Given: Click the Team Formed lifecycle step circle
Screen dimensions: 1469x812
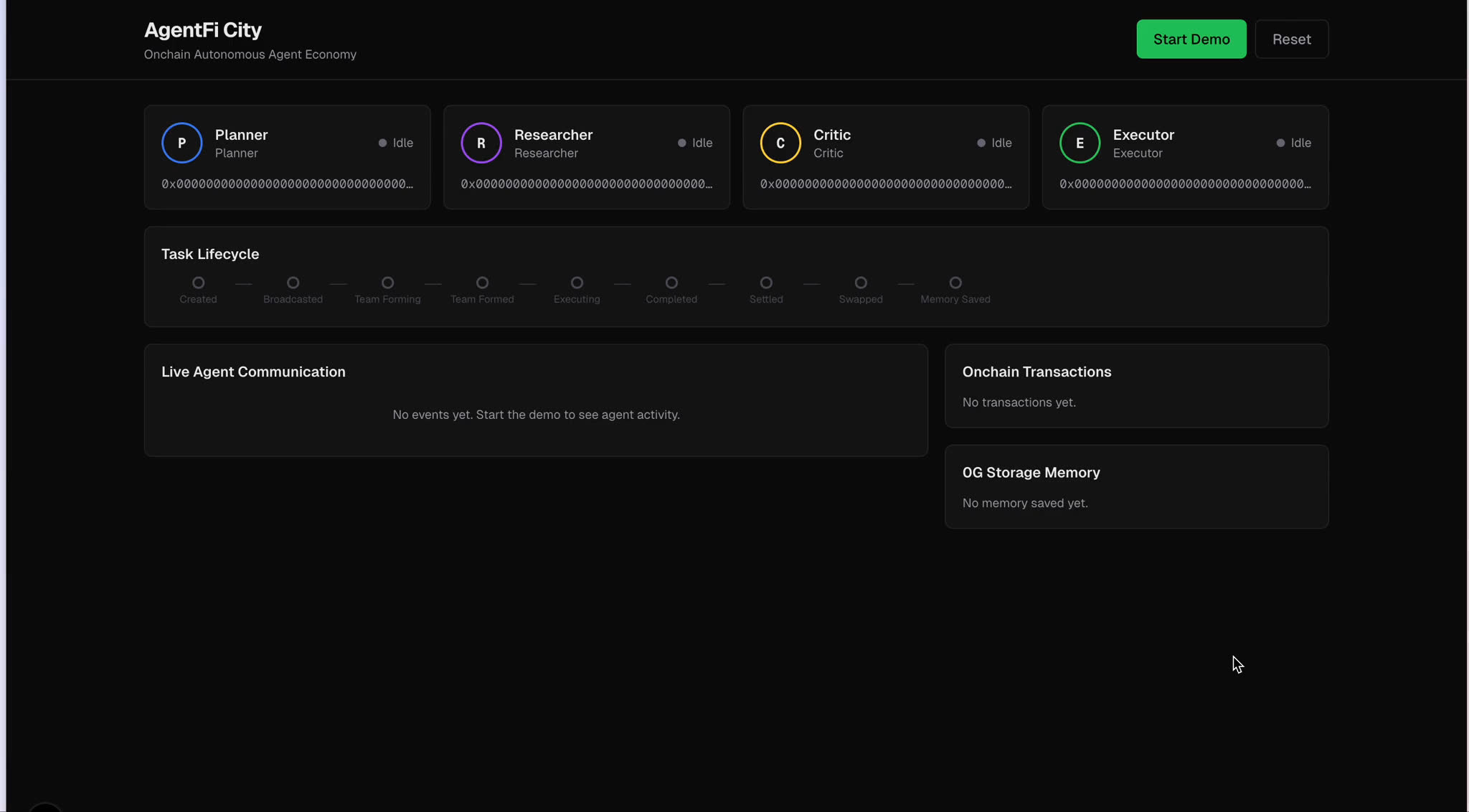Looking at the screenshot, I should coord(482,283).
